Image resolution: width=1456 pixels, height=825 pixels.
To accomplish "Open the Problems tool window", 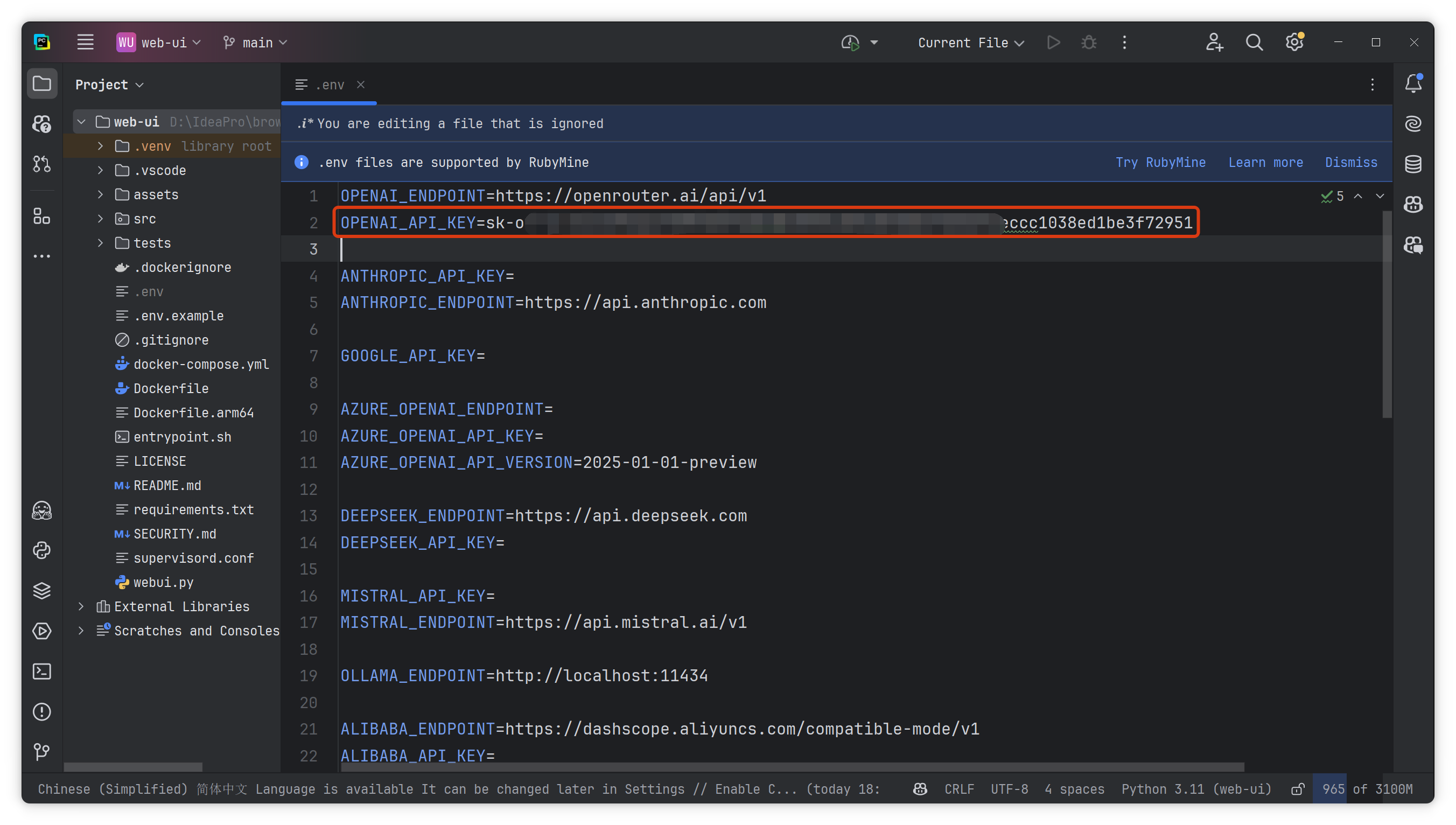I will pyautogui.click(x=42, y=712).
